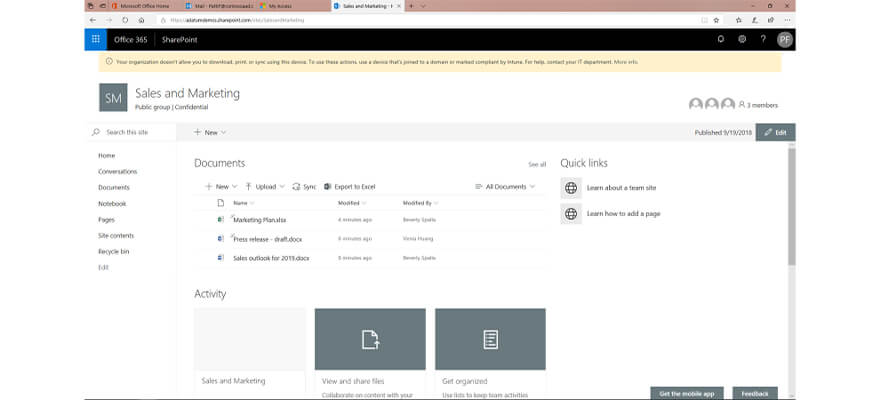Open Pages in the left navigation
880x400 pixels.
[x=107, y=220]
